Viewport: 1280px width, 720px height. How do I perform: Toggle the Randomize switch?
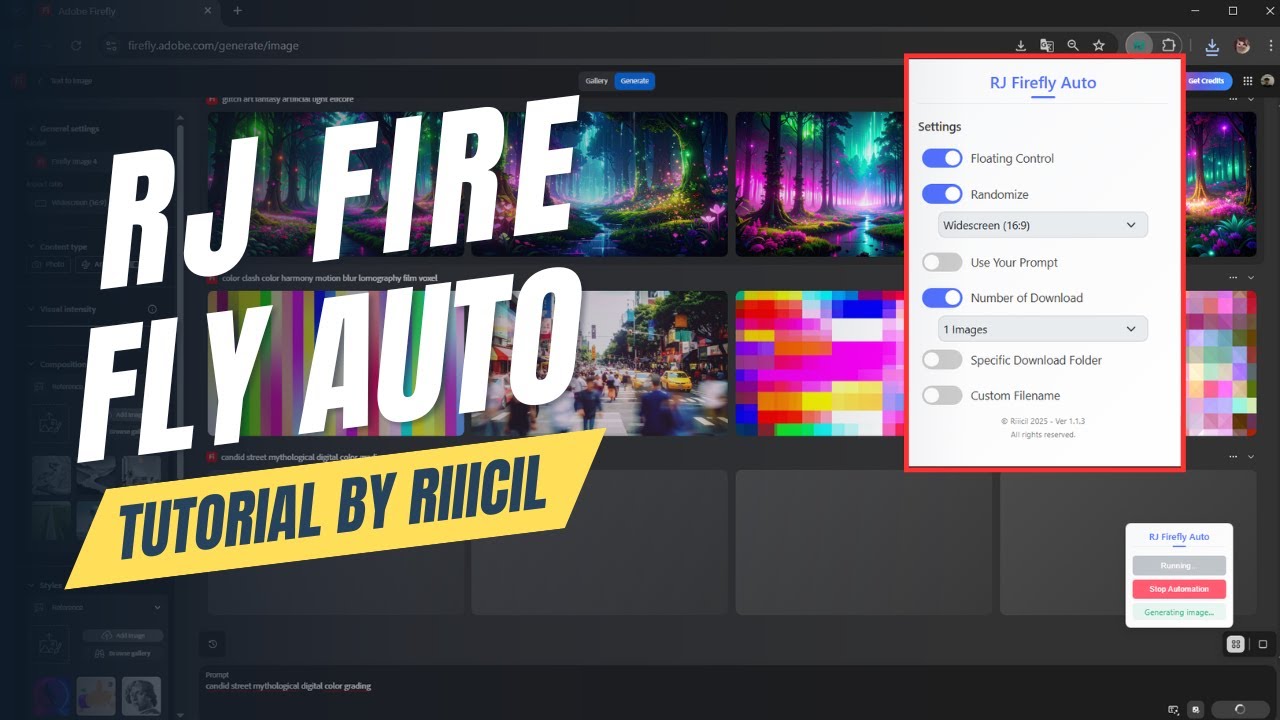942,194
